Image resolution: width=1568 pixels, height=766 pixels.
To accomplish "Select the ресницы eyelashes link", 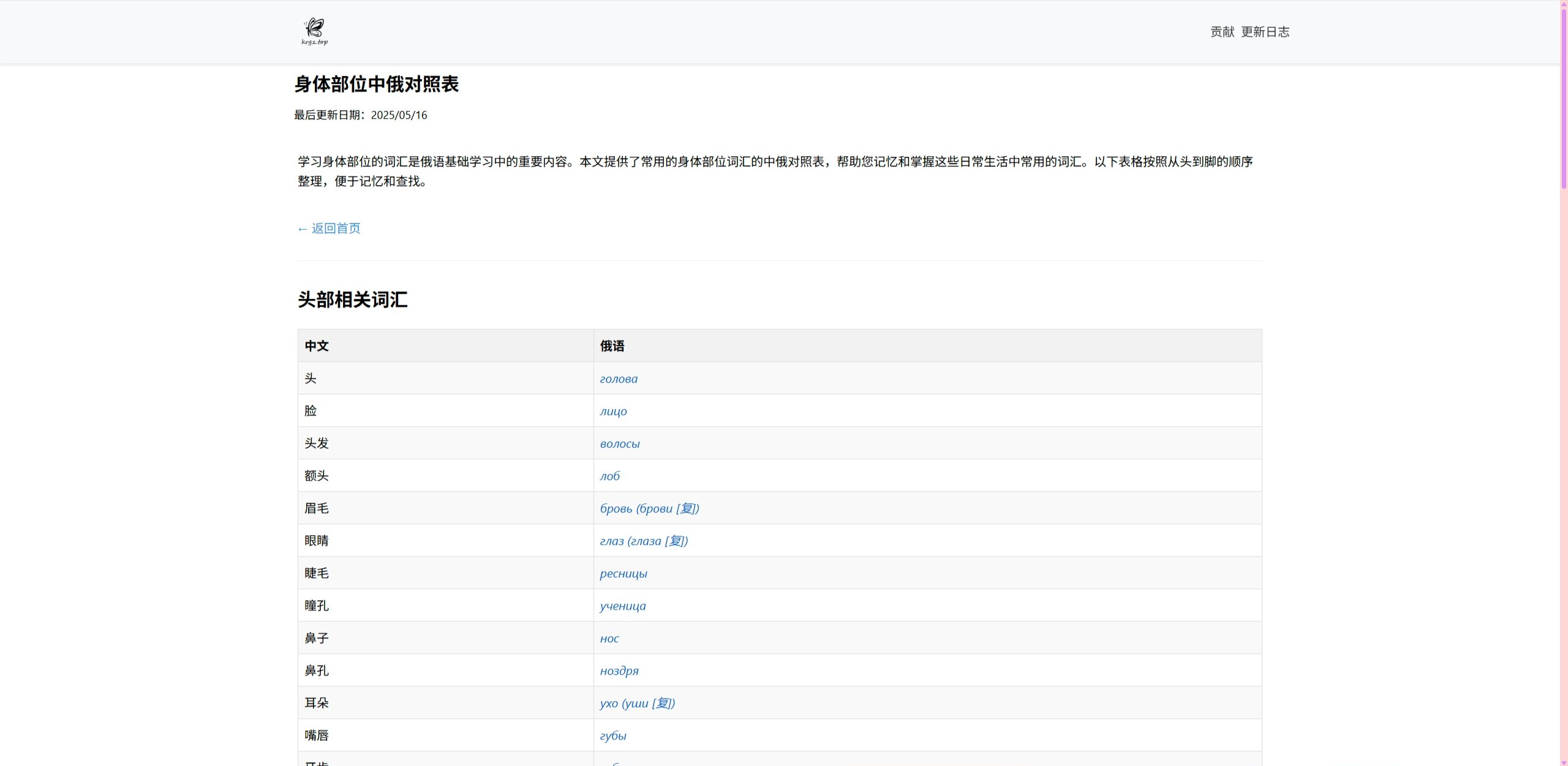I will click(624, 574).
